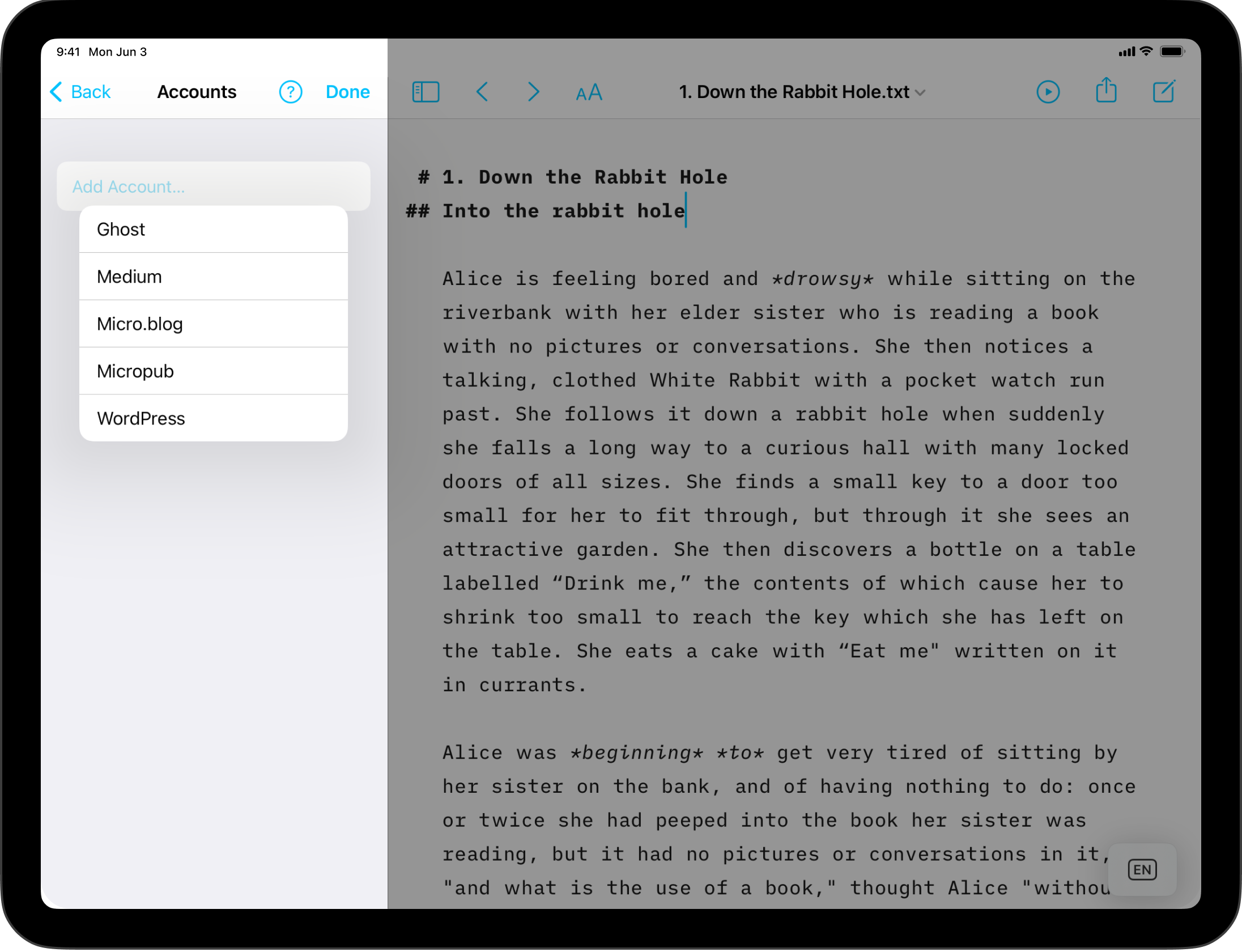The image size is (1242, 952).
Task: Expand the document title dropdown chevron
Action: pyautogui.click(x=921, y=93)
